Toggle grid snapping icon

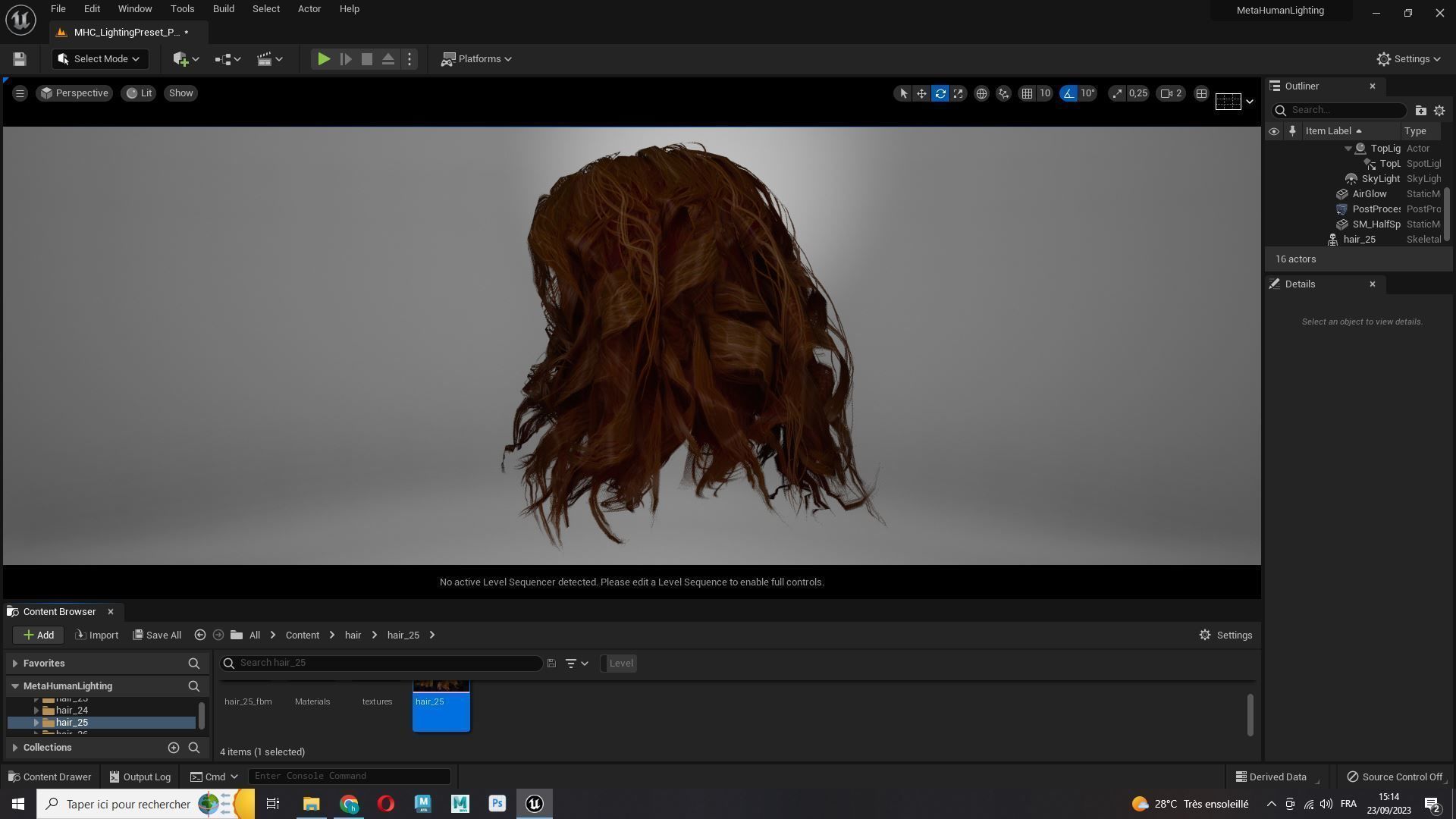click(x=1027, y=93)
